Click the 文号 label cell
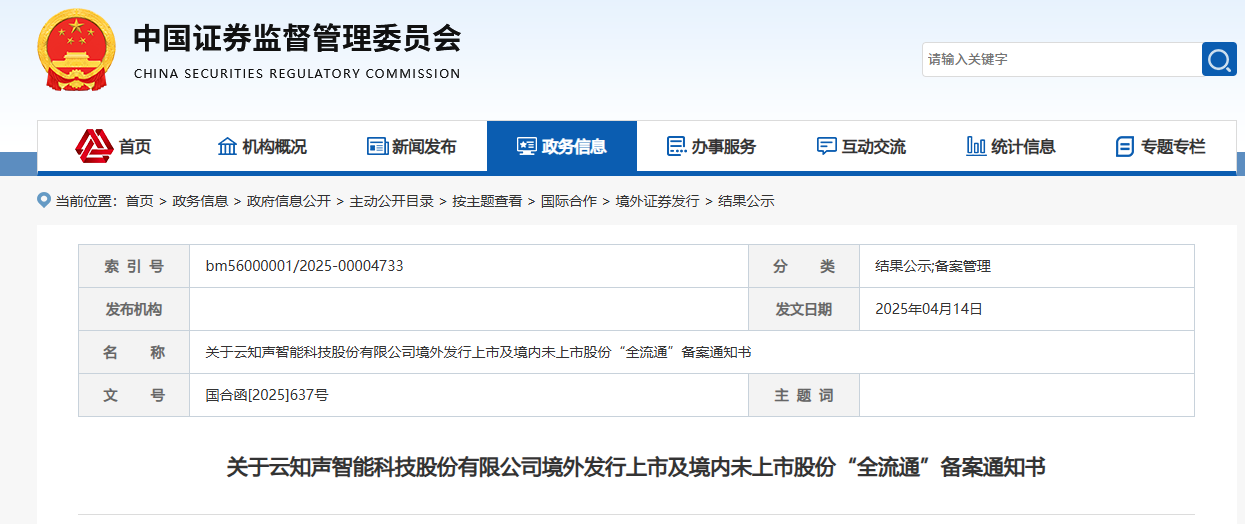The height and width of the screenshot is (524, 1245). pos(134,395)
